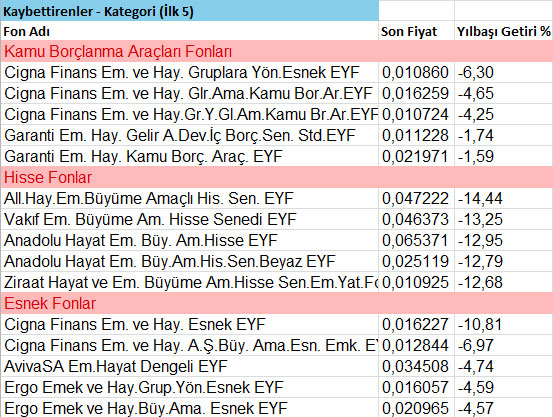Select Ergo Emek ve Hay.Büy.Ama. Esnek EYF cell
The width and height of the screenshot is (553, 417).
(190, 408)
